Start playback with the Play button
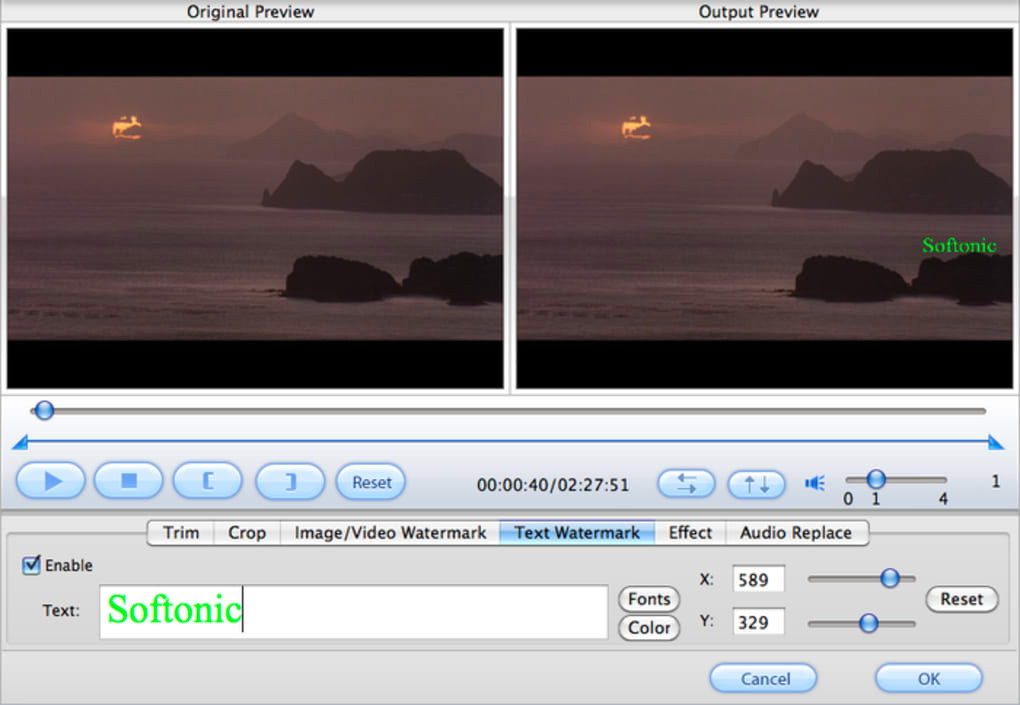 click(51, 481)
